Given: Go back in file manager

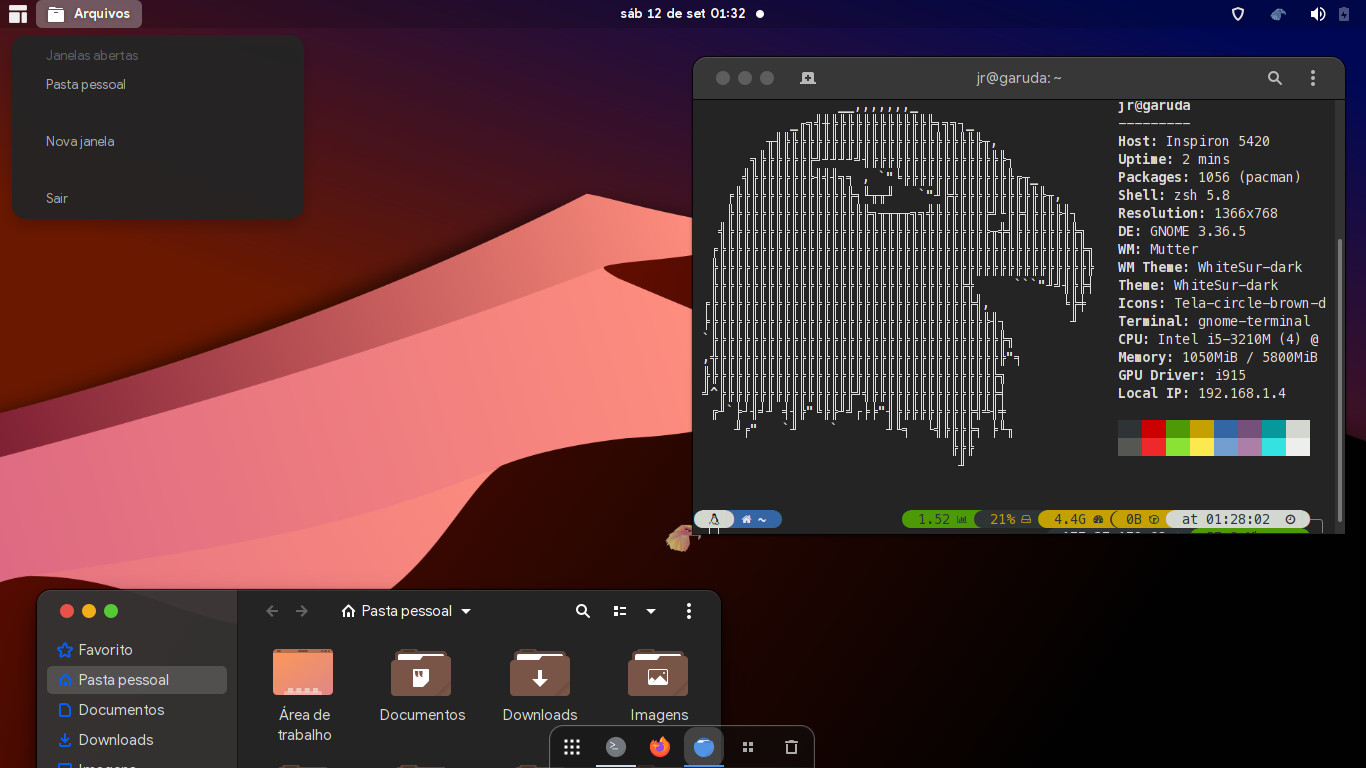Looking at the screenshot, I should point(272,611).
